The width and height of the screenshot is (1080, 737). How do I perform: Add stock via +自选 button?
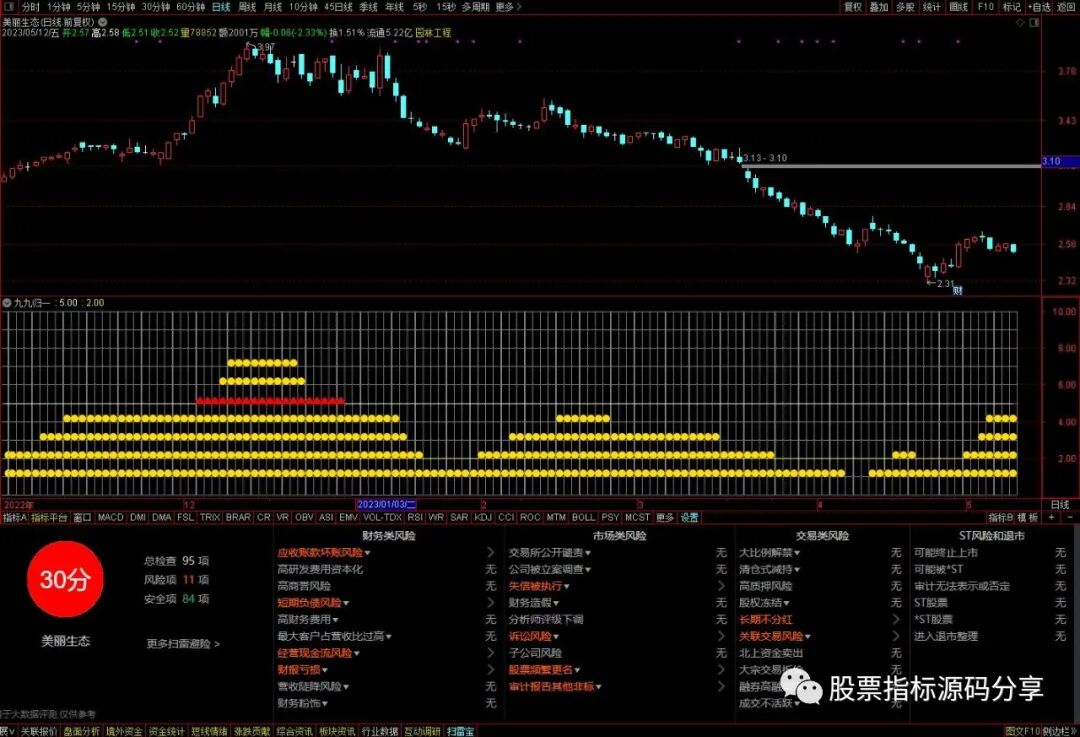click(1039, 7)
